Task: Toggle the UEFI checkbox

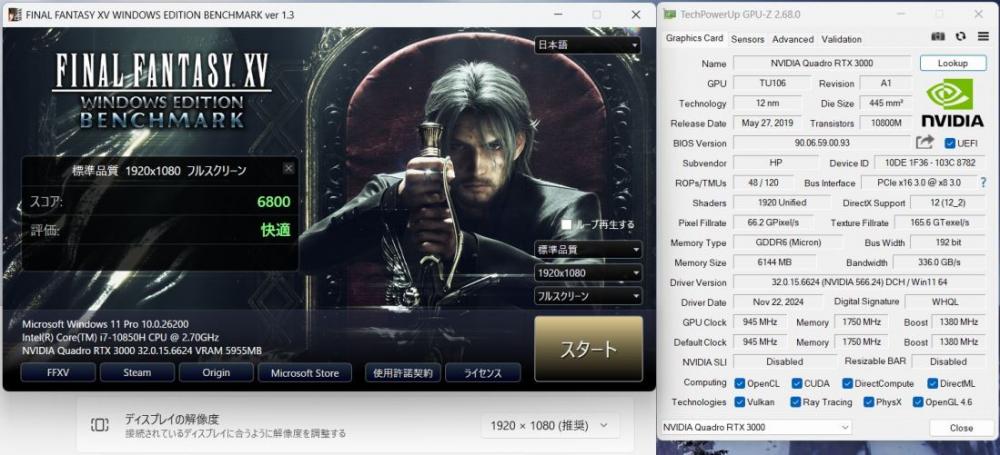Action: [950, 143]
